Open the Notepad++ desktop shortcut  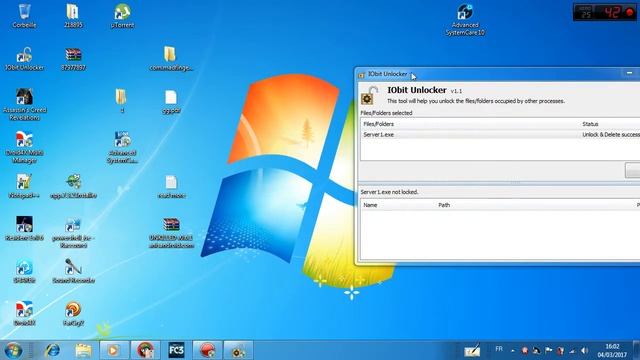pyautogui.click(x=24, y=186)
